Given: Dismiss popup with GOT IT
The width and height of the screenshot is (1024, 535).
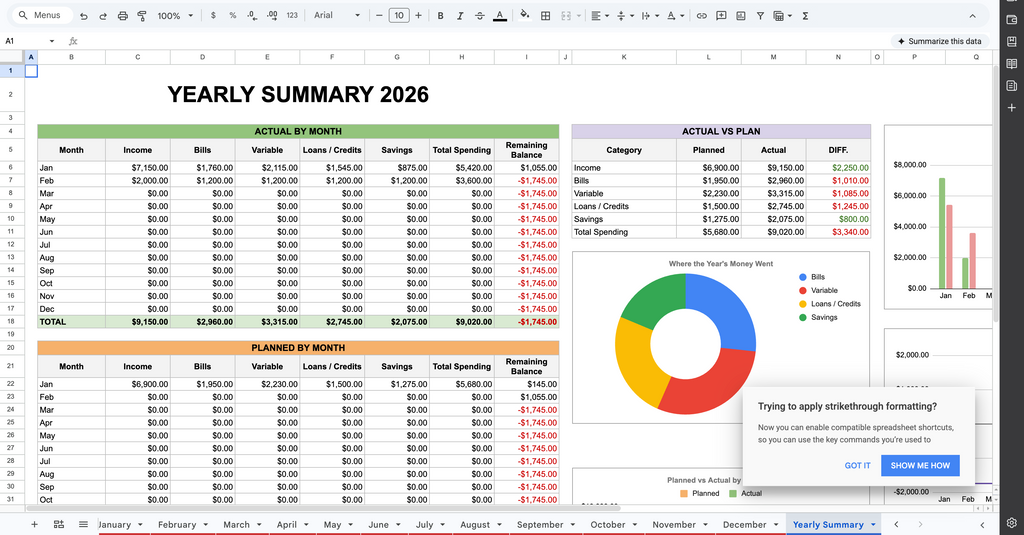Looking at the screenshot, I should [857, 466].
